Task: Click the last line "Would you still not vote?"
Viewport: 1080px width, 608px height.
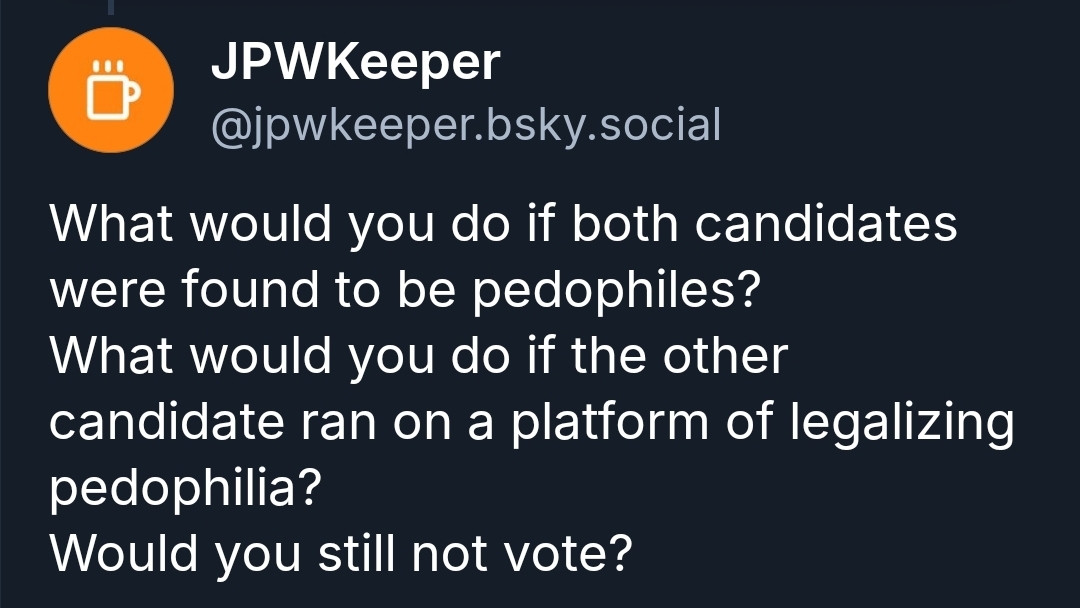Action: 341,553
